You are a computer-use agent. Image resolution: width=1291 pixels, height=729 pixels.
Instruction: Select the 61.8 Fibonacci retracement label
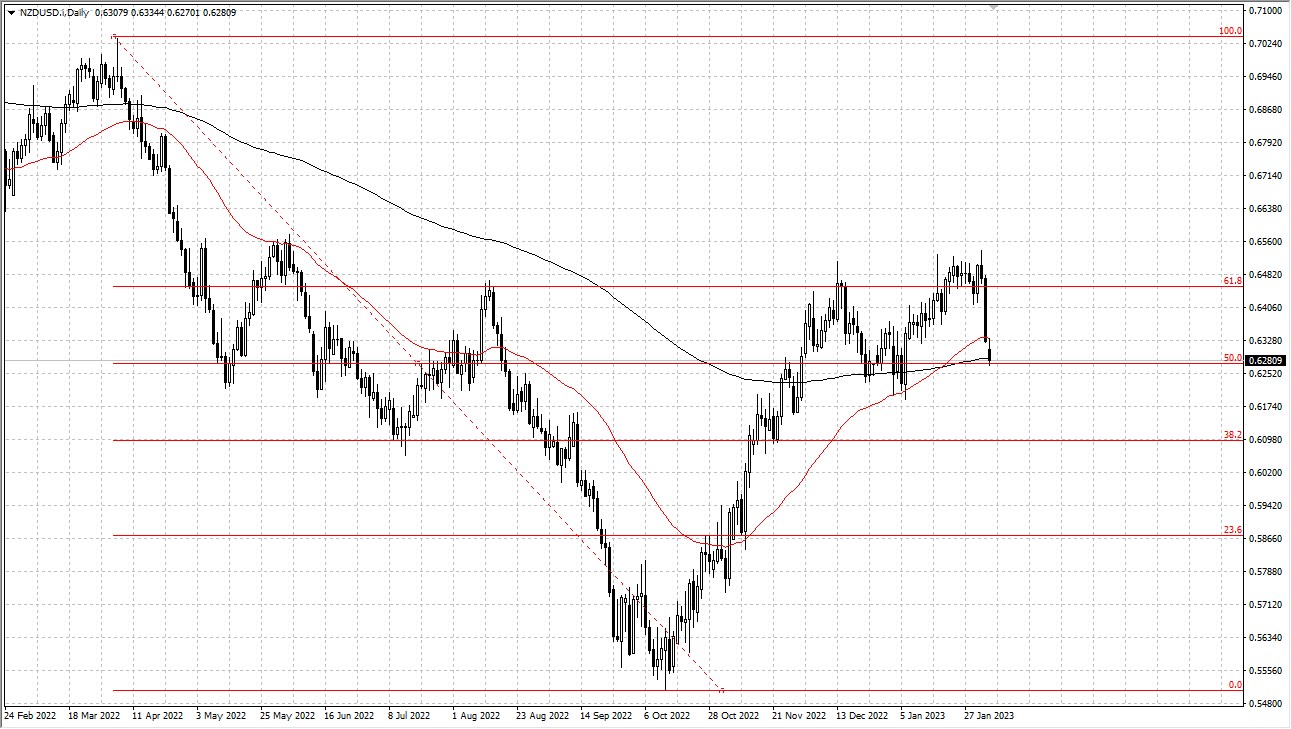[1231, 281]
